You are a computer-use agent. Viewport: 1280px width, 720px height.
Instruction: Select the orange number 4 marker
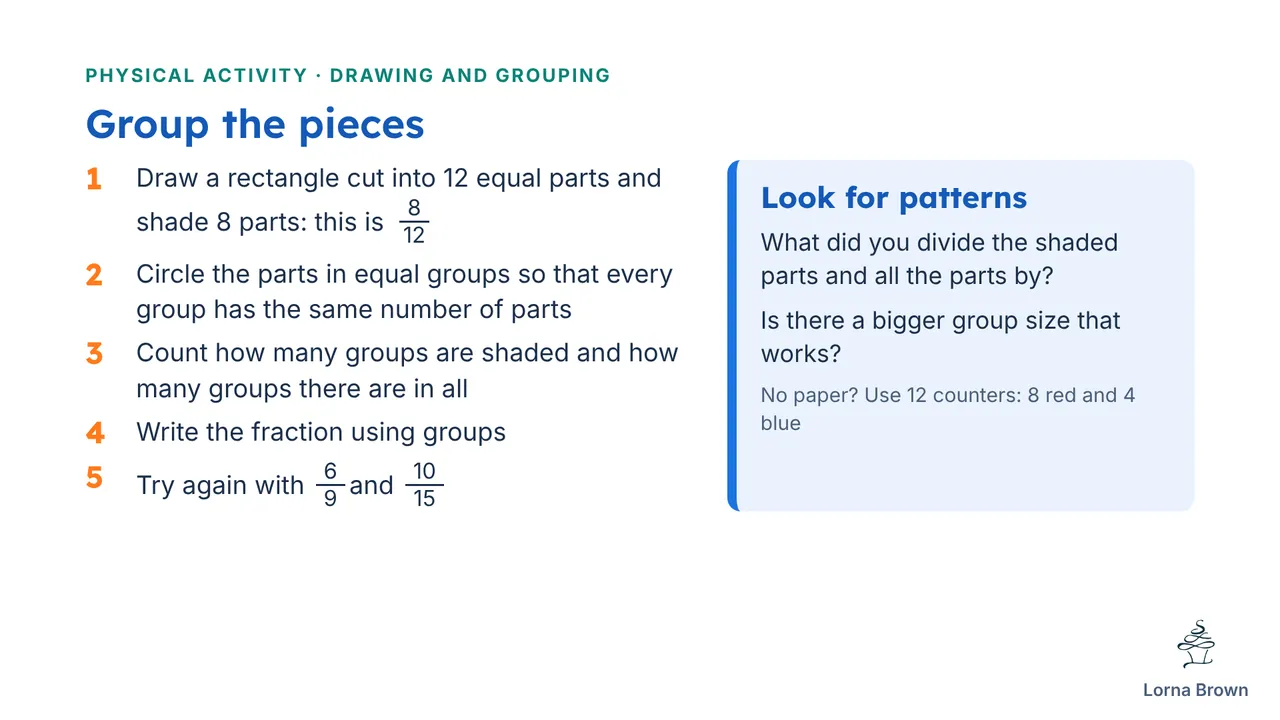[95, 432]
